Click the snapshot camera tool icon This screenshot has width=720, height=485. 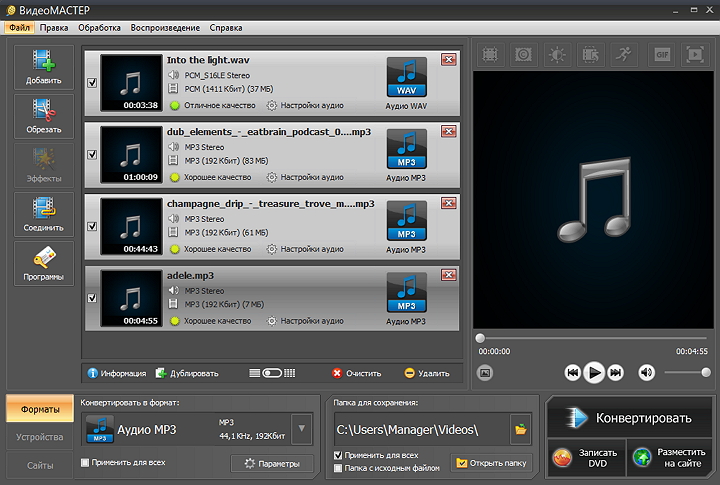523,55
